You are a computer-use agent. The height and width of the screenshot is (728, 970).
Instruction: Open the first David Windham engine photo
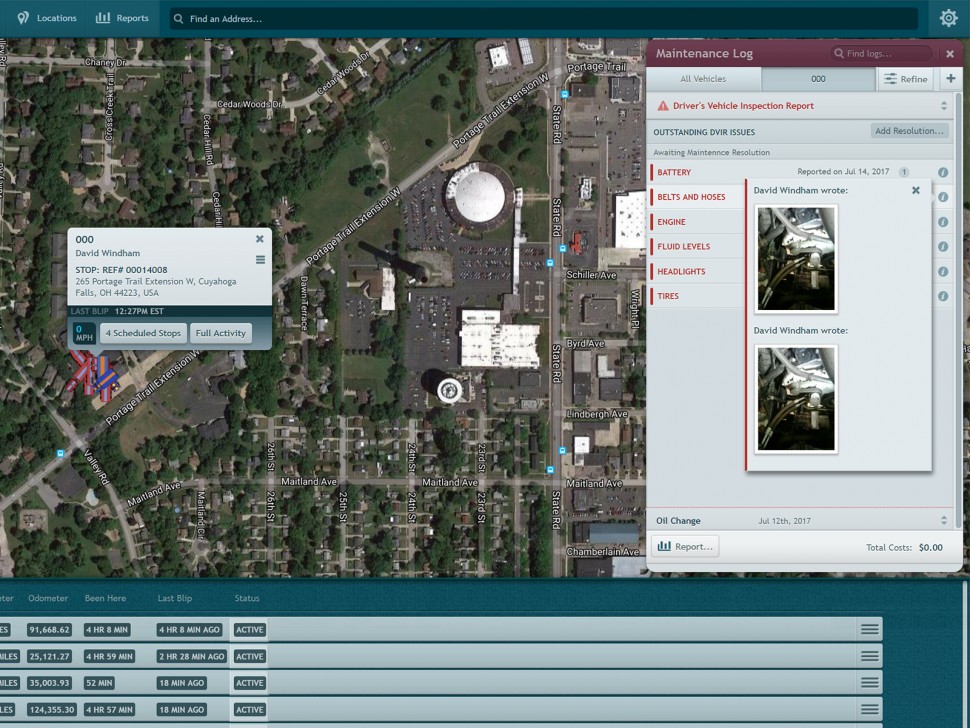click(x=796, y=259)
